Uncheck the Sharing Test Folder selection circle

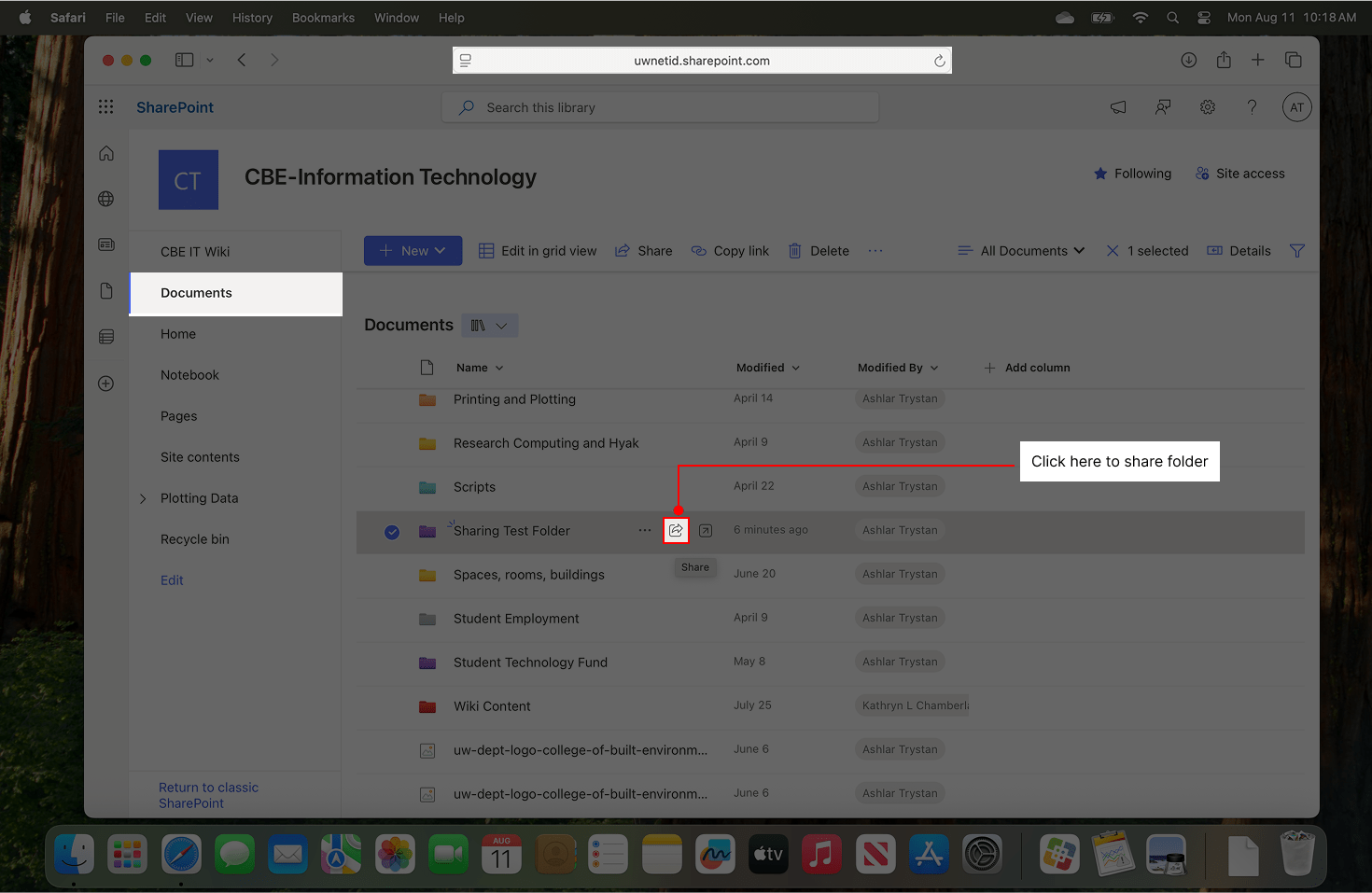pyautogui.click(x=392, y=532)
